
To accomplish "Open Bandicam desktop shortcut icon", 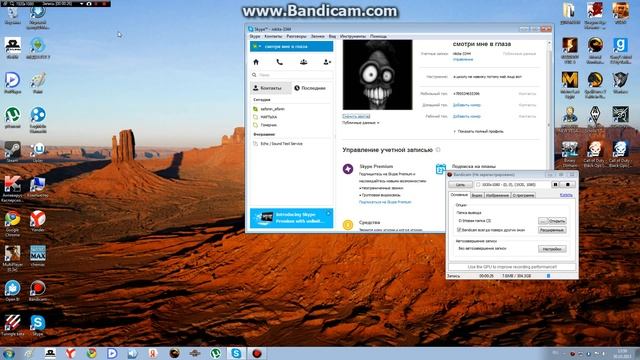I will [x=38, y=288].
